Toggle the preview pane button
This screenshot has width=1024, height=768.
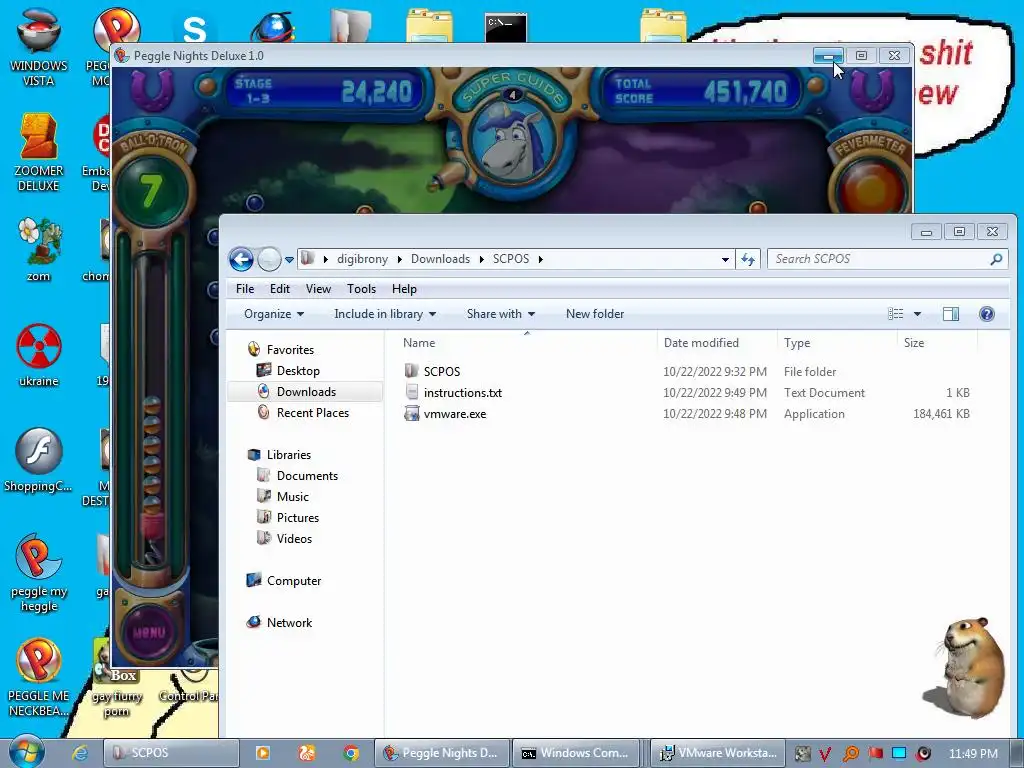[951, 314]
